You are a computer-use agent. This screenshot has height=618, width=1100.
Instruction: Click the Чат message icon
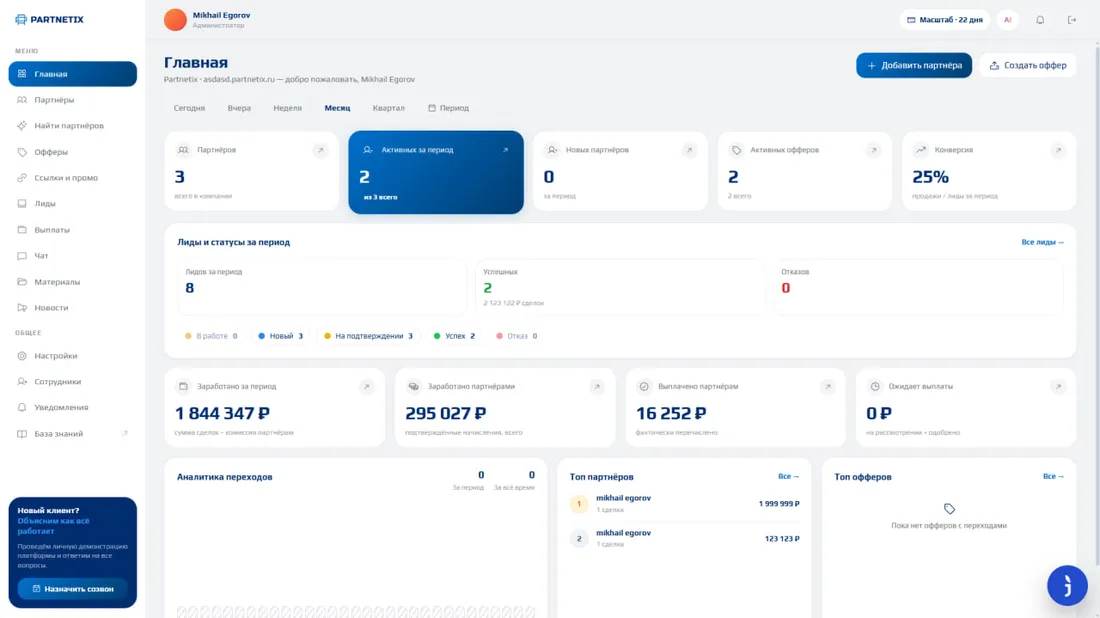[22, 255]
